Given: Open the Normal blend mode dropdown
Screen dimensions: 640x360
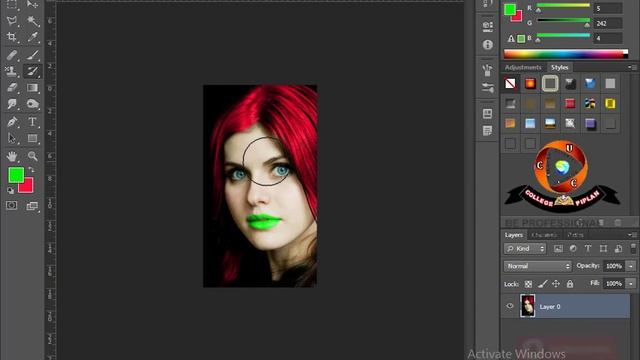Looking at the screenshot, I should [x=538, y=266].
